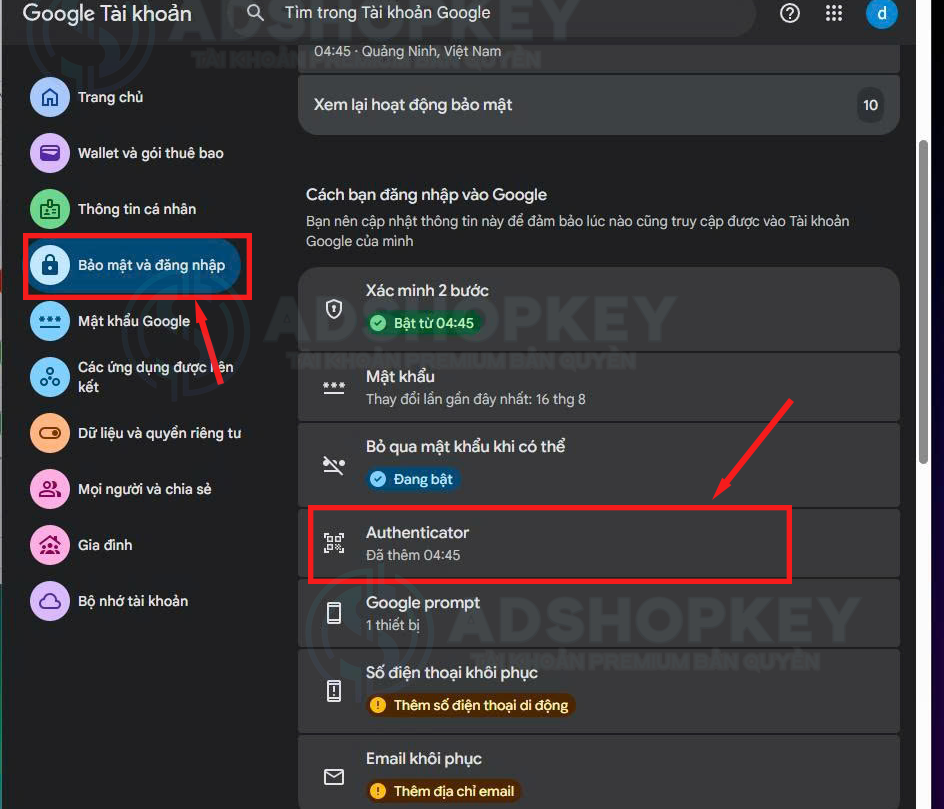Open Mật khẩu Google in sidebar
944x809 pixels.
pyautogui.click(x=135, y=321)
